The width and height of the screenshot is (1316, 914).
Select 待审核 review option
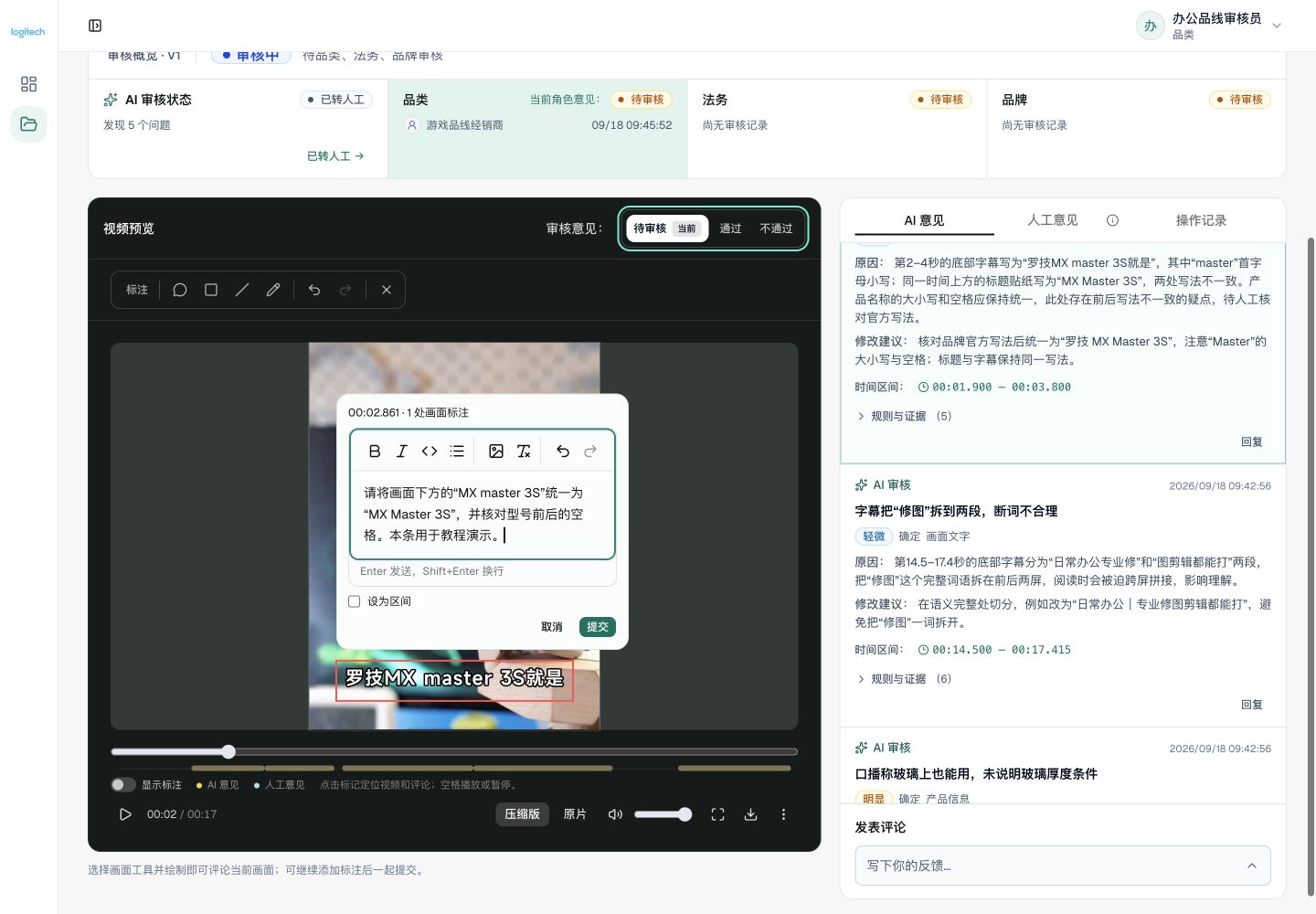pos(667,228)
